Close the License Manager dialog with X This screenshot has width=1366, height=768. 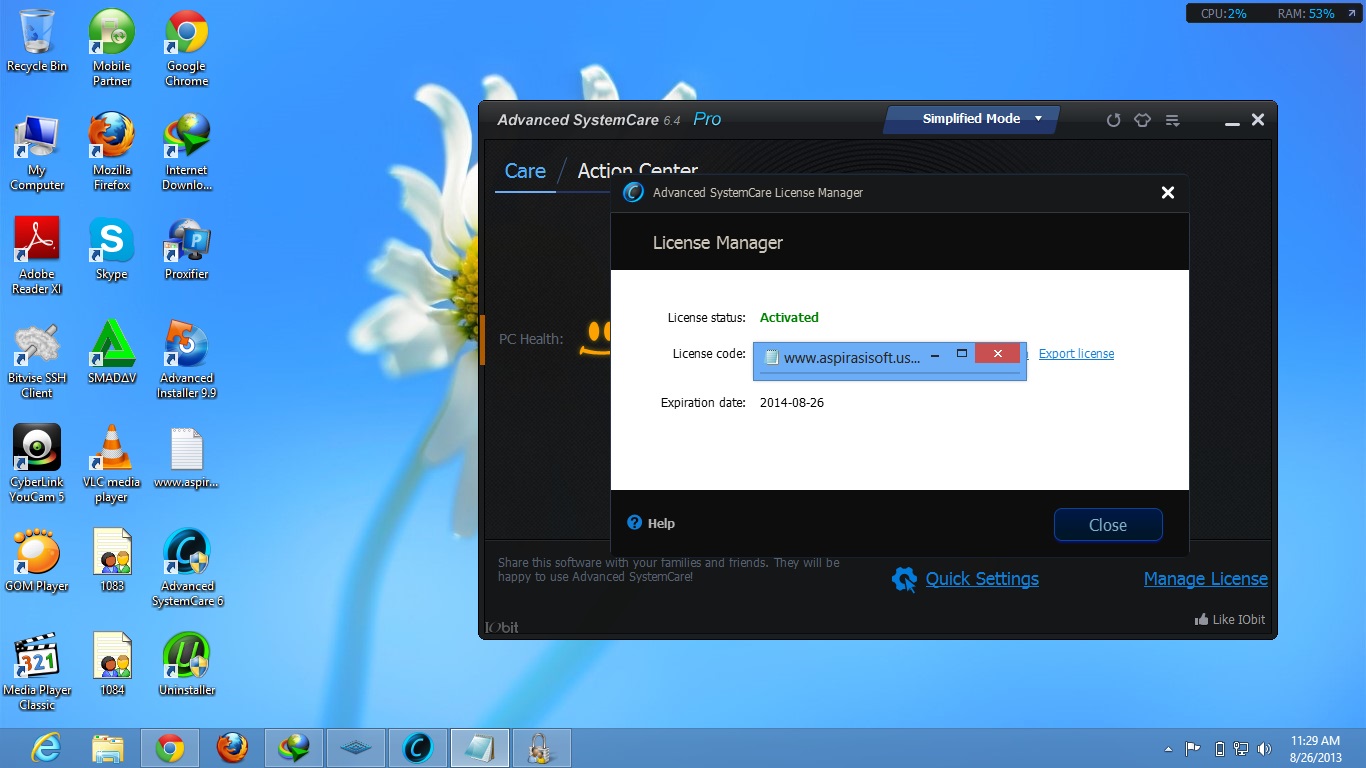click(1167, 193)
